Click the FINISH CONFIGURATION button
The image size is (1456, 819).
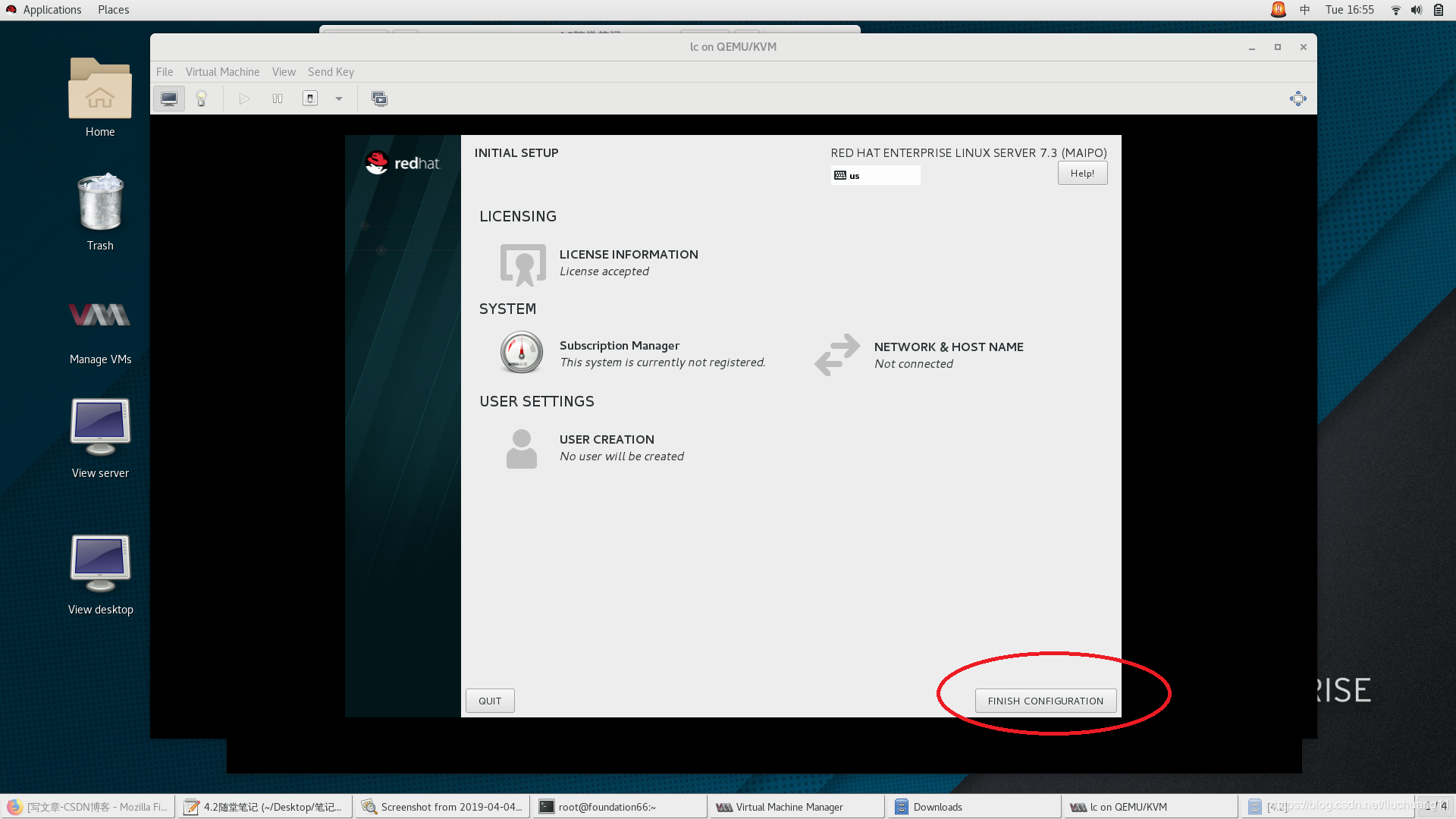click(x=1046, y=701)
